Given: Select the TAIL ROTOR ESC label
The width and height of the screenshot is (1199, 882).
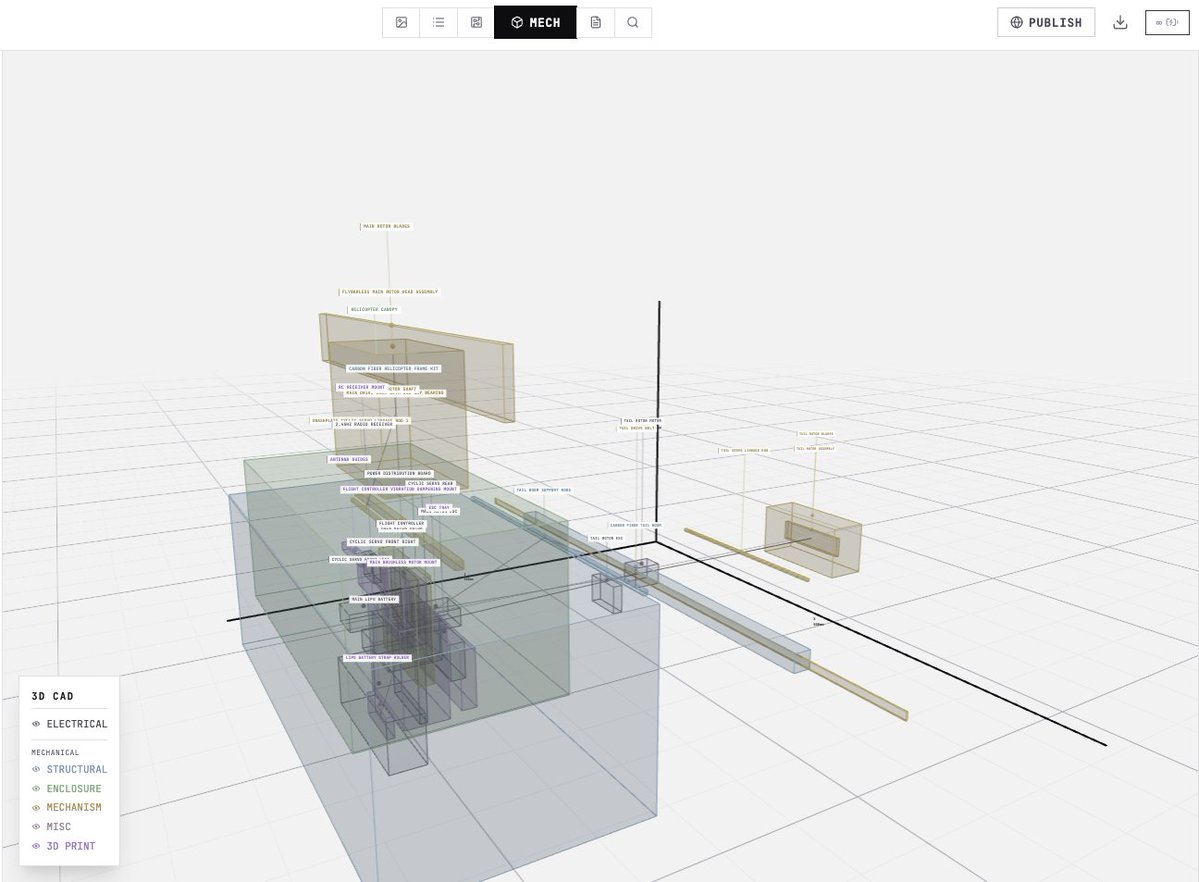Looking at the screenshot, I should point(606,539).
